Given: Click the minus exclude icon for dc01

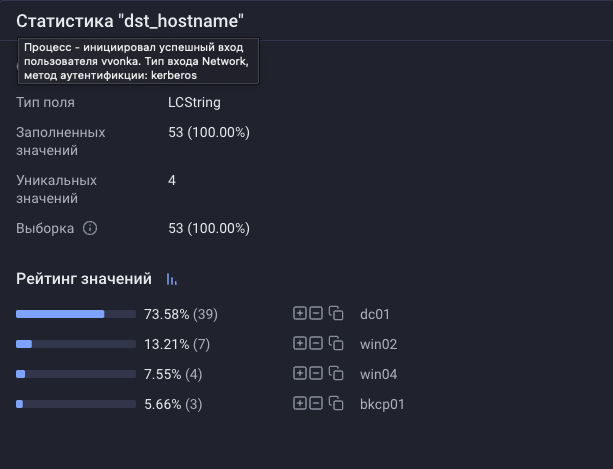Looking at the screenshot, I should pos(315,314).
